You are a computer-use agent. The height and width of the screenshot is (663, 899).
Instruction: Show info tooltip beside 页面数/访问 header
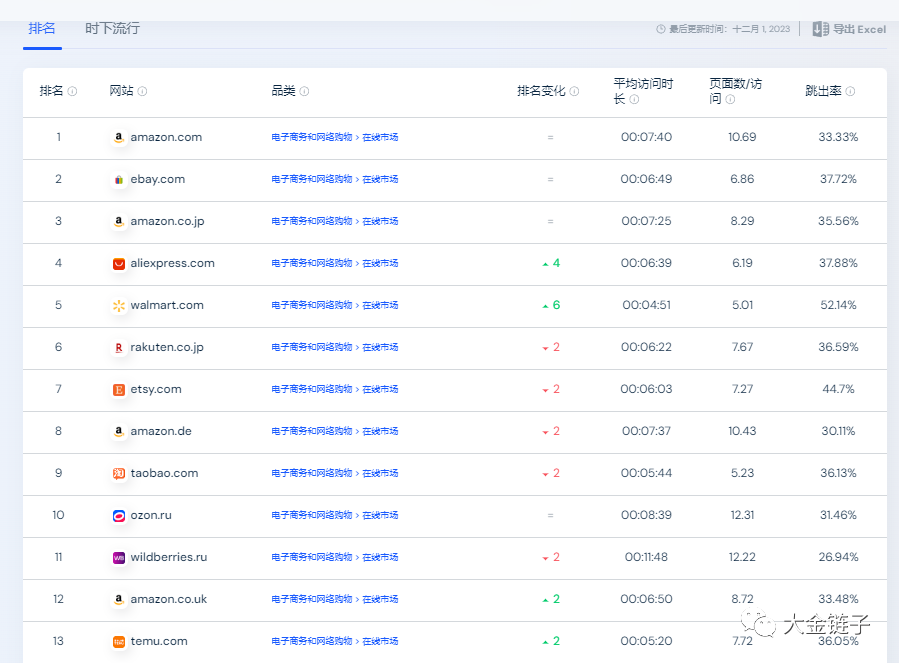point(730,99)
